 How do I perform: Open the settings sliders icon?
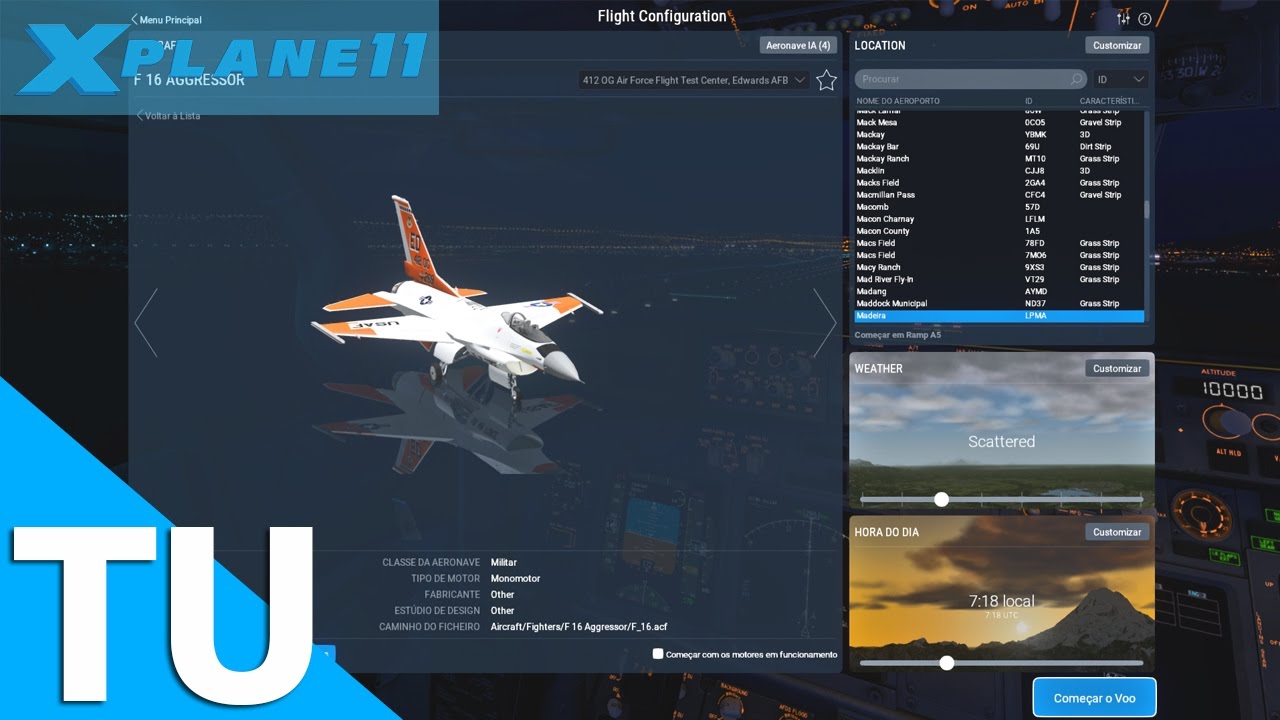click(x=1123, y=19)
